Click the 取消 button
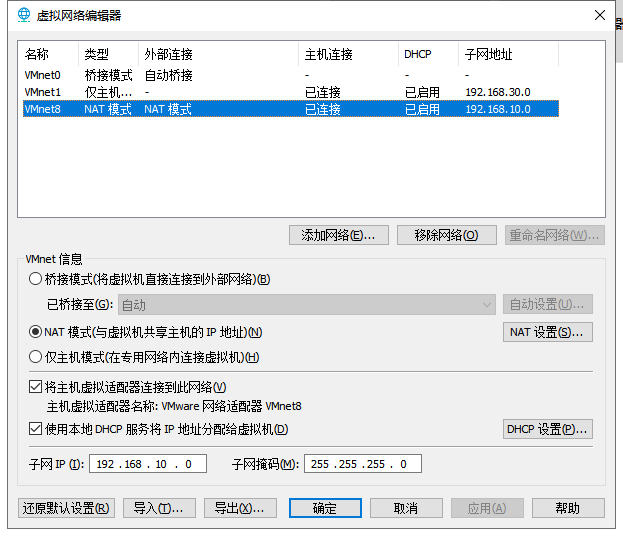Screen dimensions: 623x536 [406, 508]
